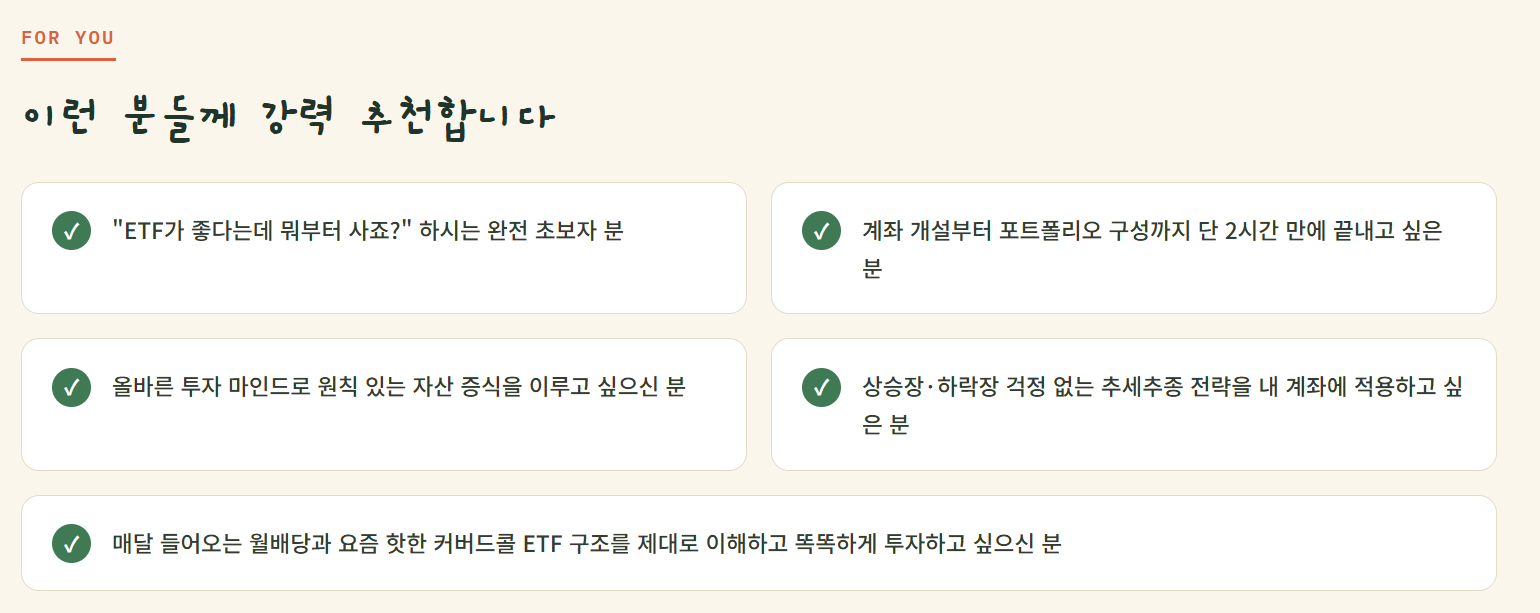This screenshot has height=613, width=1540.
Task: Click the word 추천합니다 in the heading
Action: pos(456,121)
